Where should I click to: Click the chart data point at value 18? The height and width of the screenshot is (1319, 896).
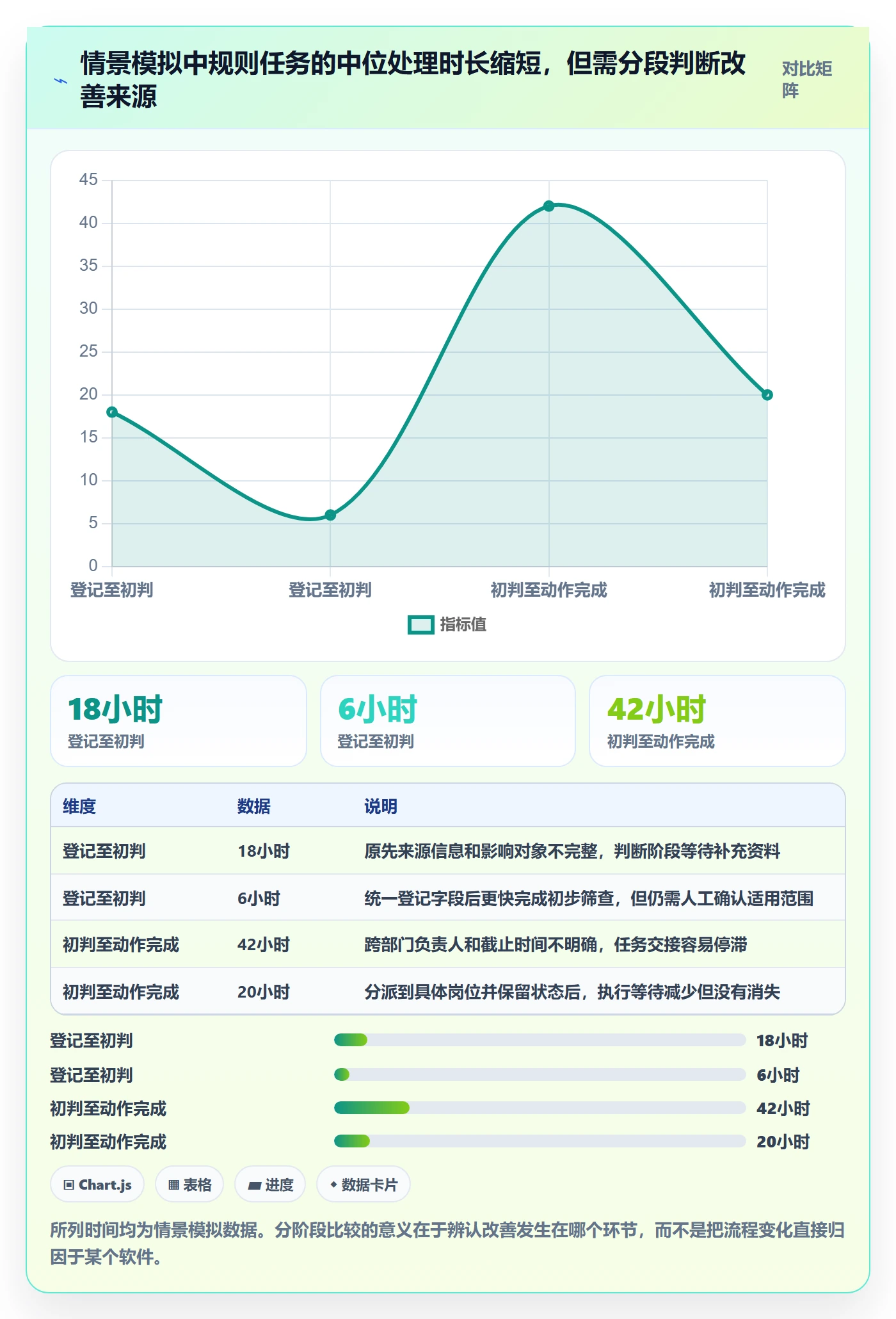(112, 412)
